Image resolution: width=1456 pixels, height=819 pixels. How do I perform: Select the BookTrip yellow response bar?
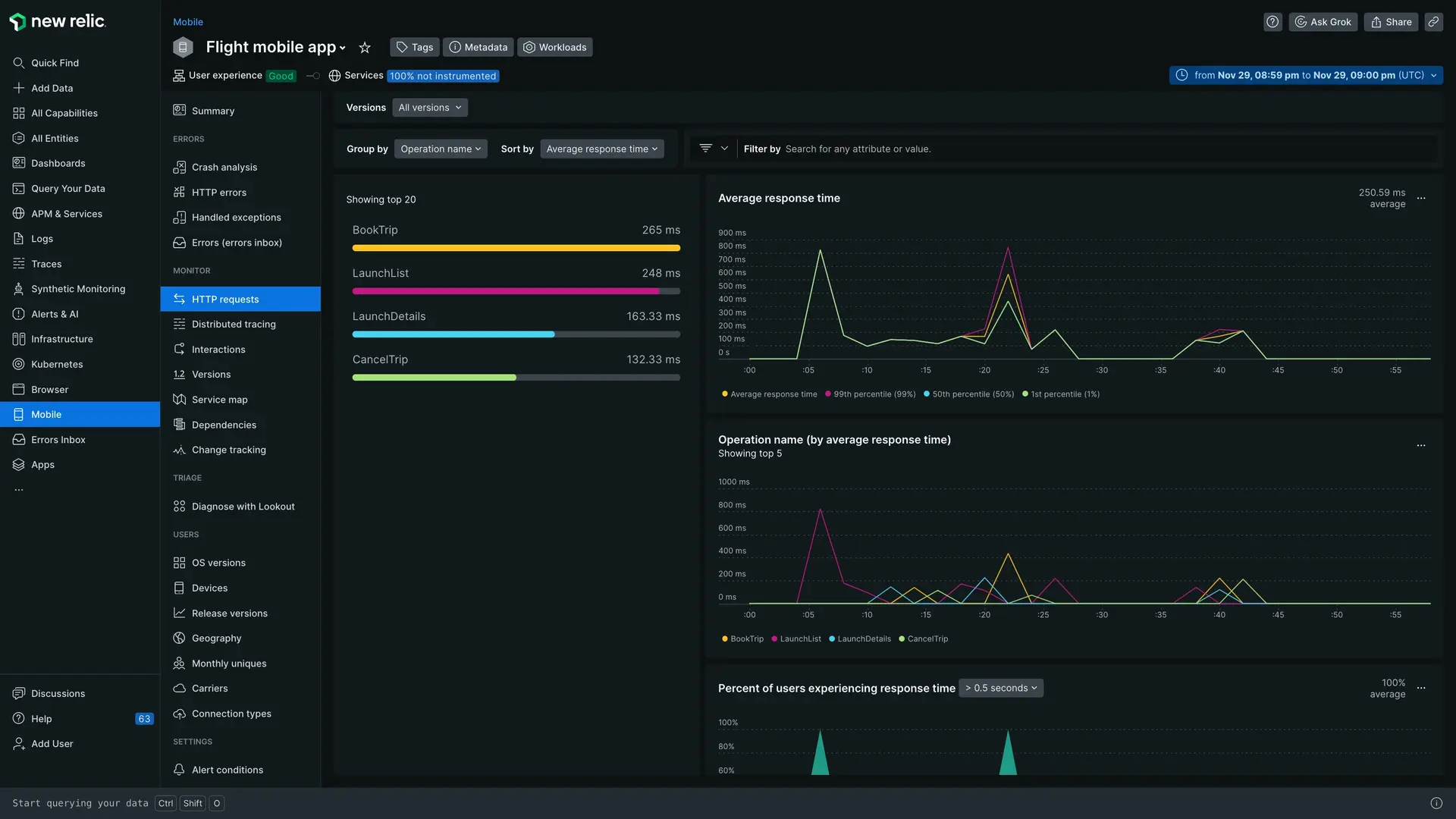[516, 248]
